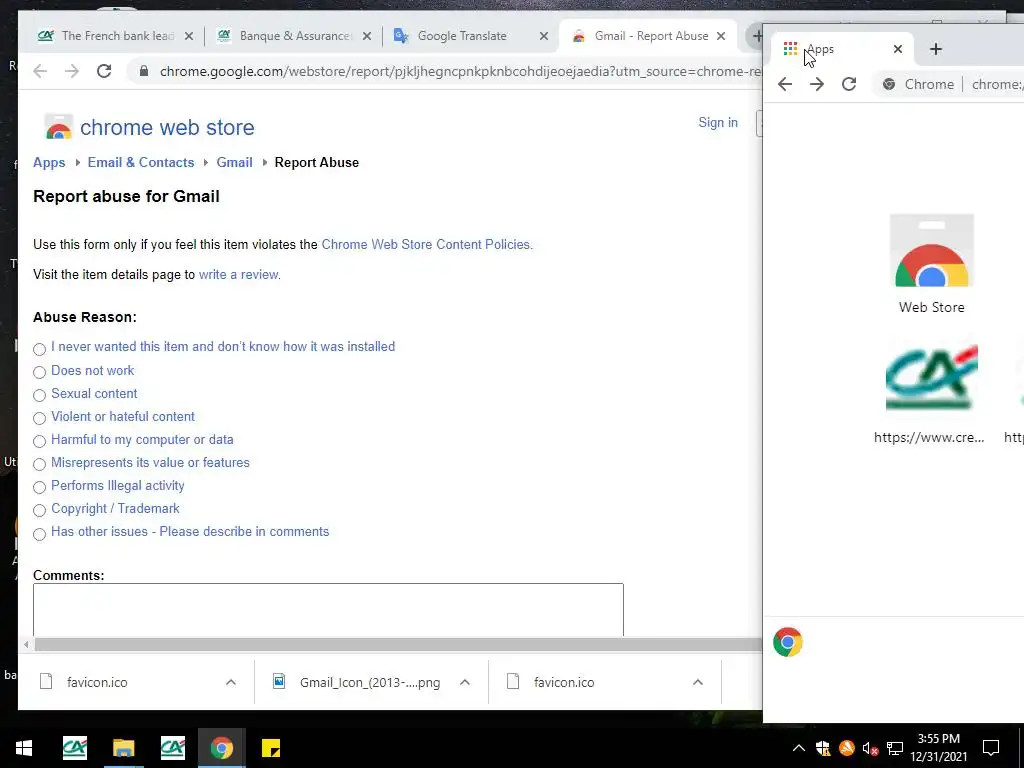Show hidden system tray icons

799,748
